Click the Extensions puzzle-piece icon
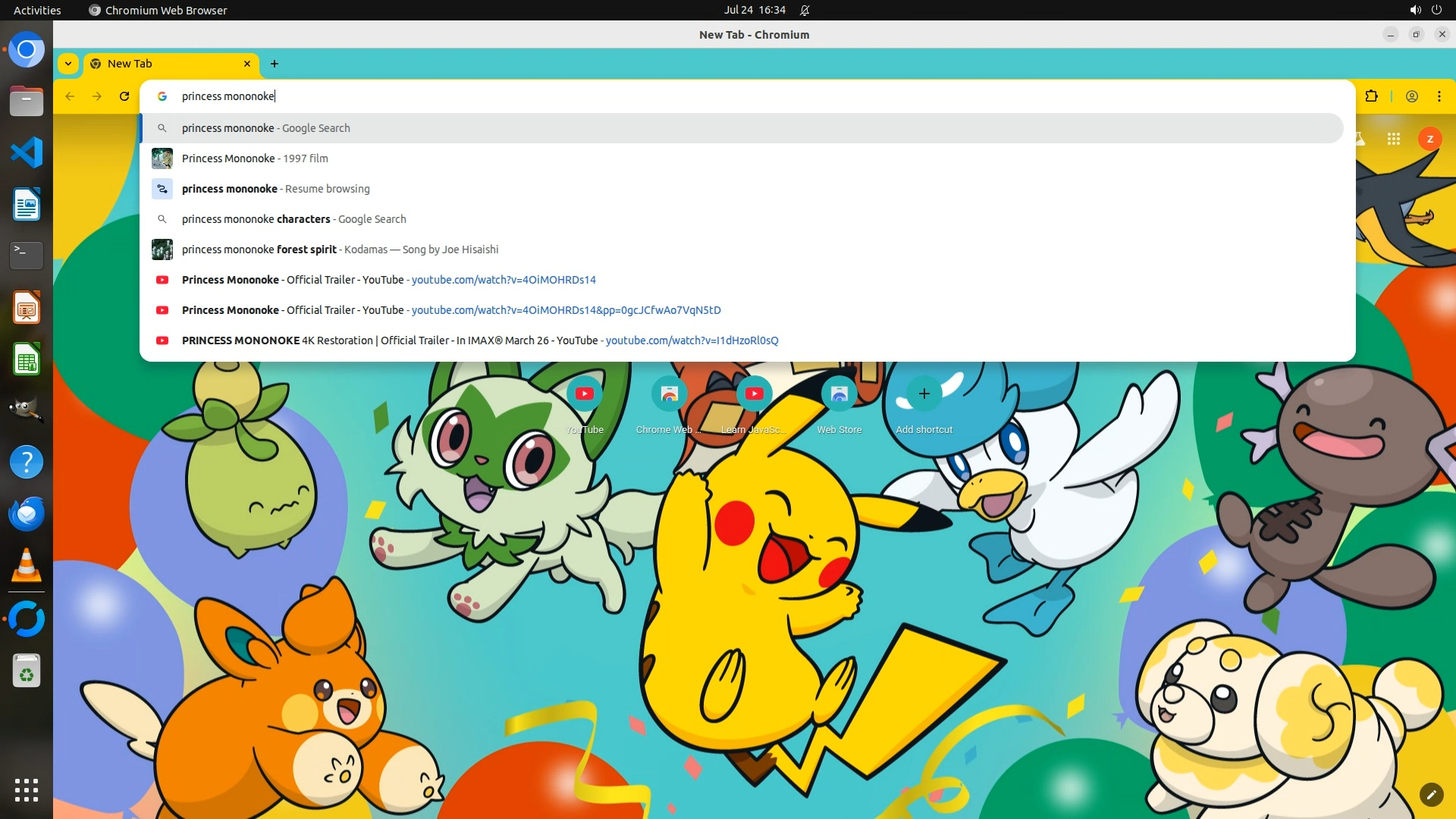Screen dimensions: 1456x819 click(x=1371, y=96)
